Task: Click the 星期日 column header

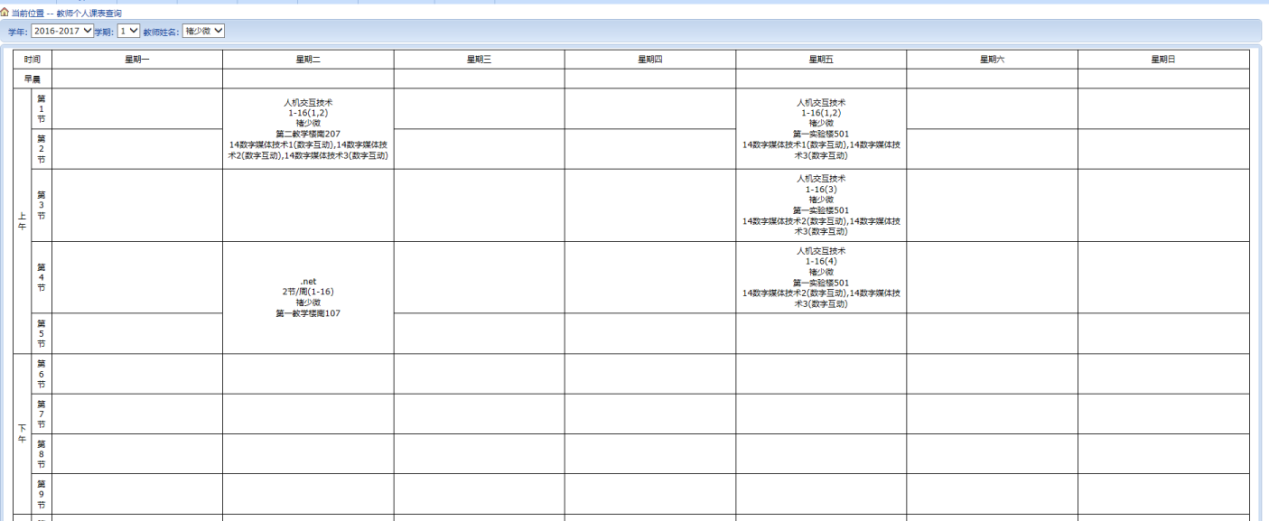Action: (x=1163, y=60)
